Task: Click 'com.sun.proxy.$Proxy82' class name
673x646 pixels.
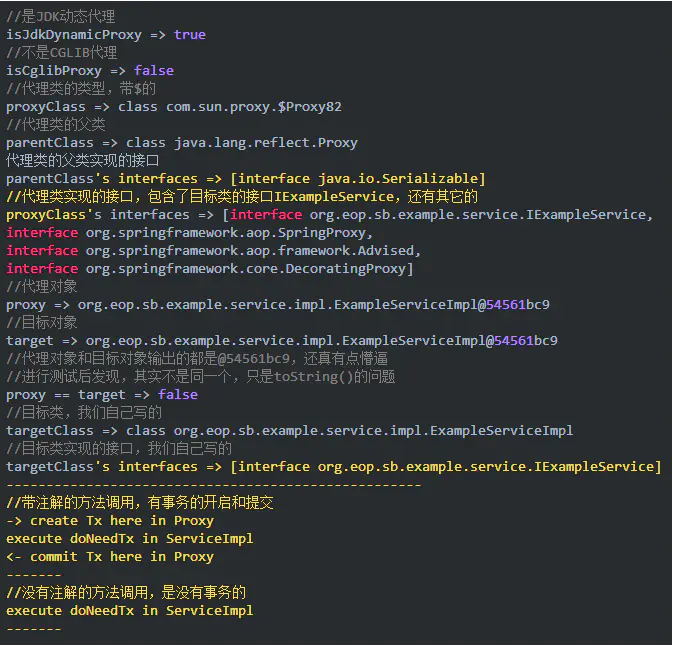Action: (x=254, y=107)
